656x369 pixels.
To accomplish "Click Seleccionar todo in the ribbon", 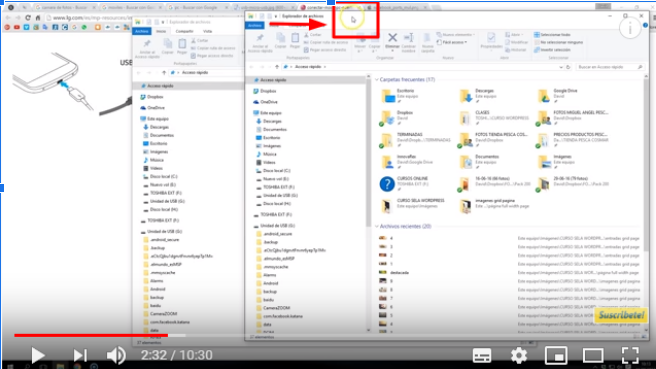I will (552, 35).
